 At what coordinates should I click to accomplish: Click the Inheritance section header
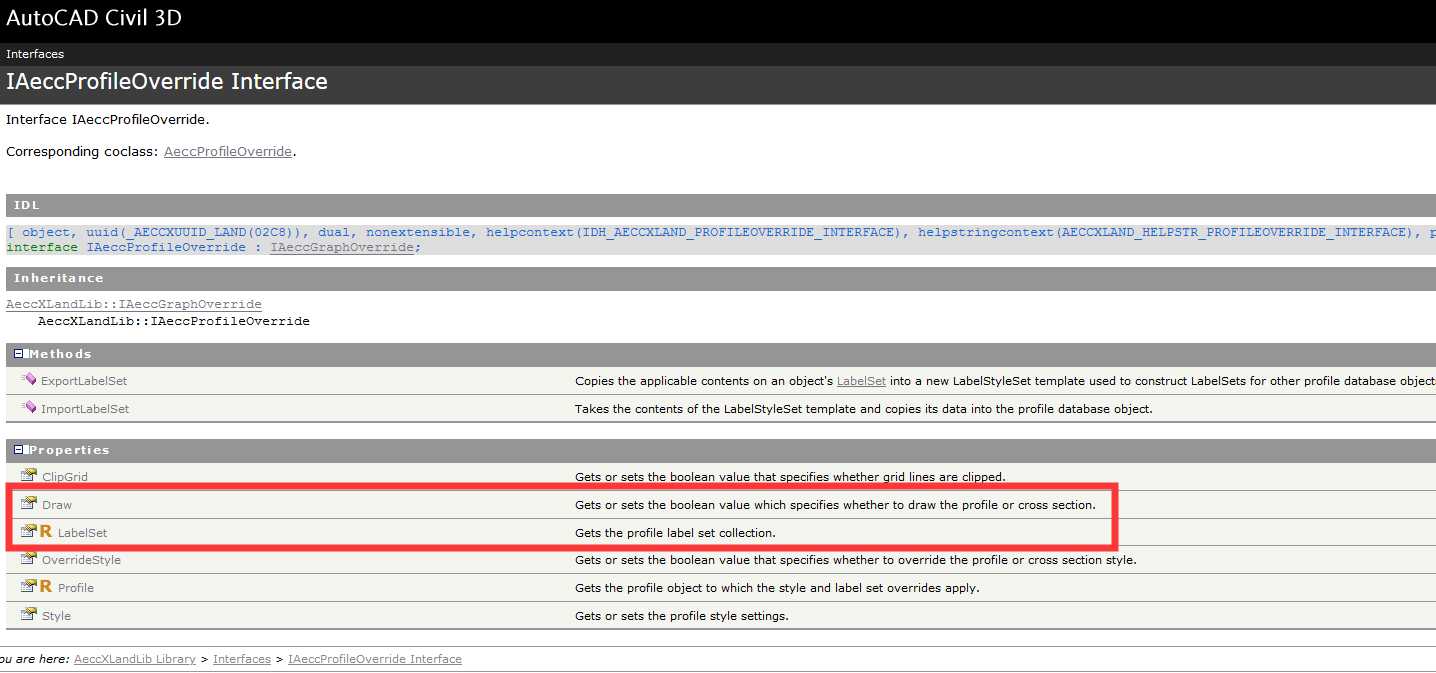click(x=720, y=278)
